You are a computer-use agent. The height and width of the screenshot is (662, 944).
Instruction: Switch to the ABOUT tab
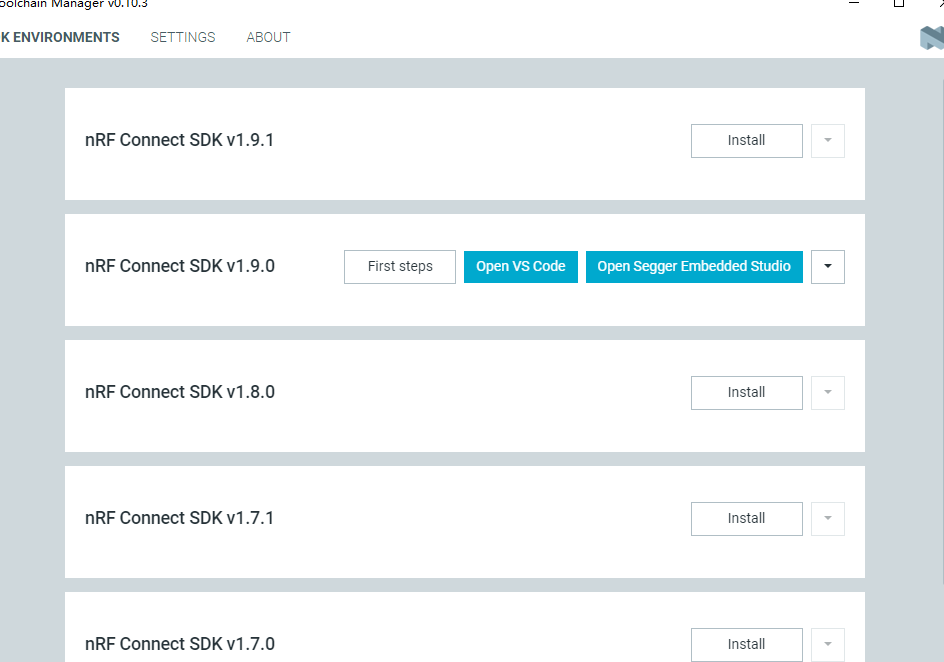click(x=268, y=37)
